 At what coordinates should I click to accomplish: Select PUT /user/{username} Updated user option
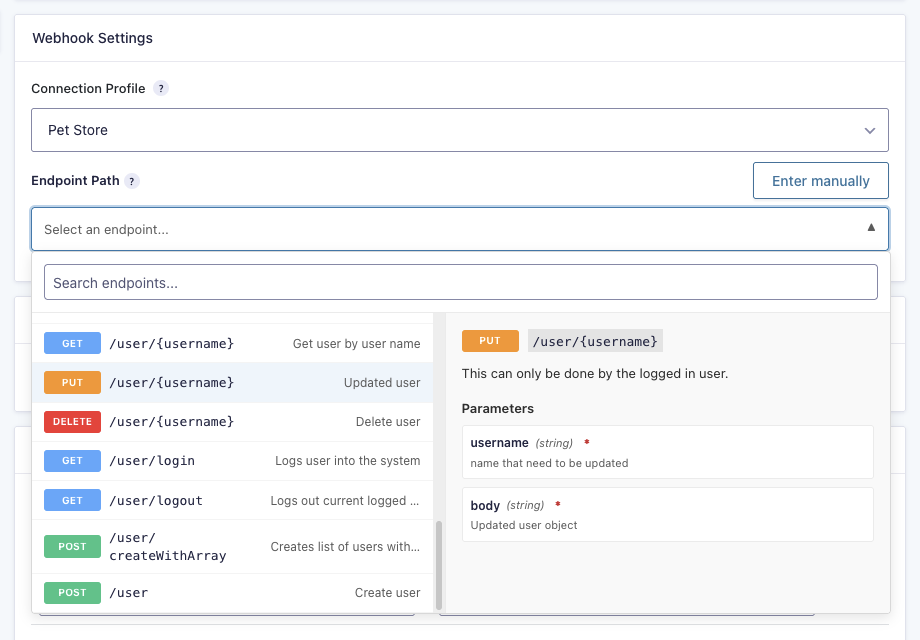[x=232, y=382]
